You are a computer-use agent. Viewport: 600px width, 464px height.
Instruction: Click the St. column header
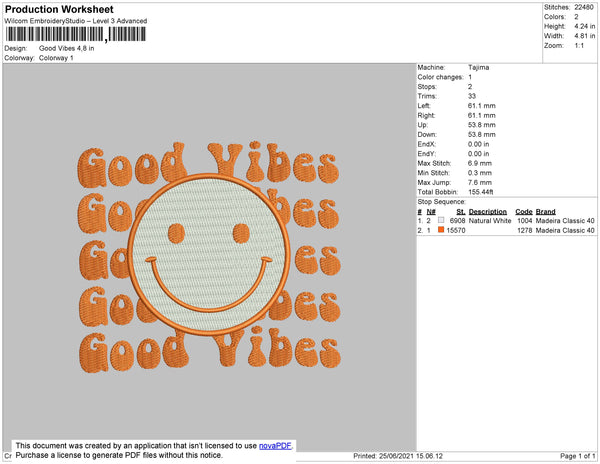(x=460, y=211)
